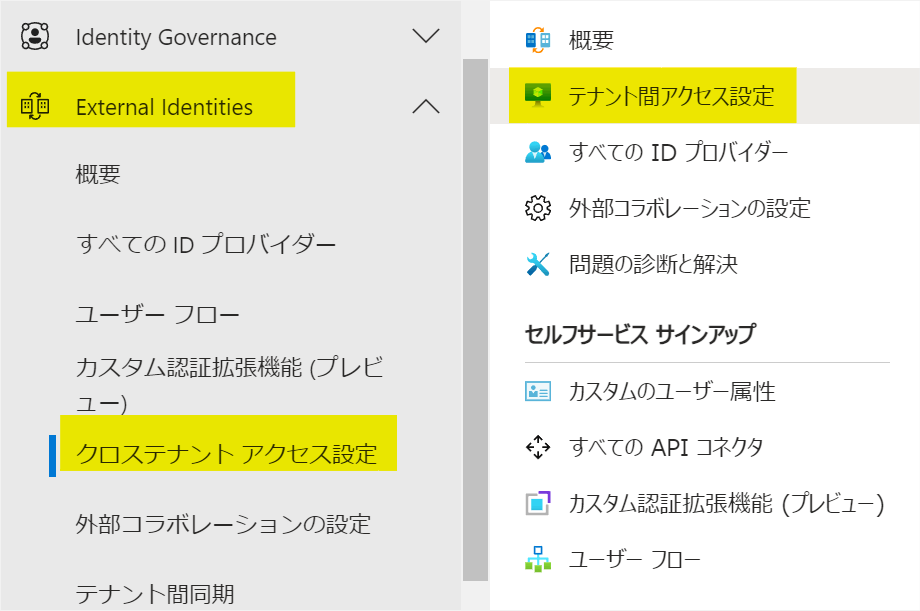Open カスタム認証拡張機能 (プレビュー) in the left sidebar
The image size is (920, 611).
[x=229, y=385]
